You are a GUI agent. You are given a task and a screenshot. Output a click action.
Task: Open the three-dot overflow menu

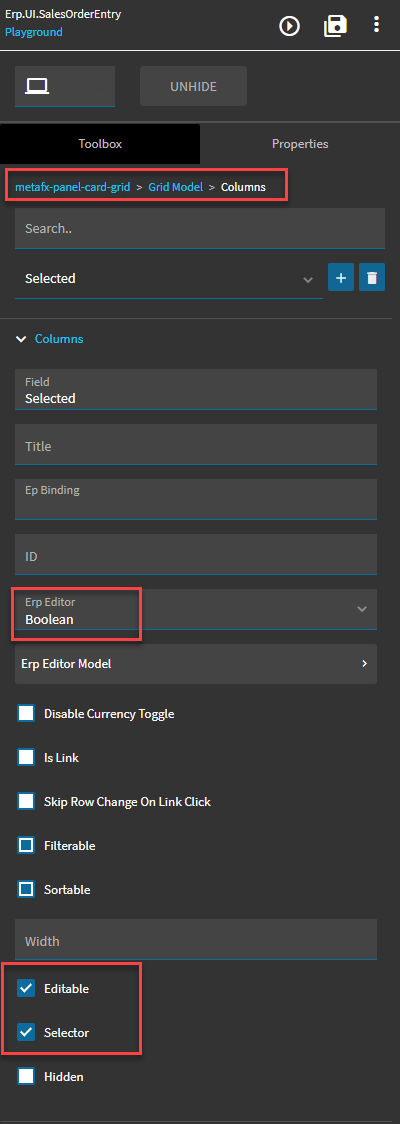click(x=376, y=25)
